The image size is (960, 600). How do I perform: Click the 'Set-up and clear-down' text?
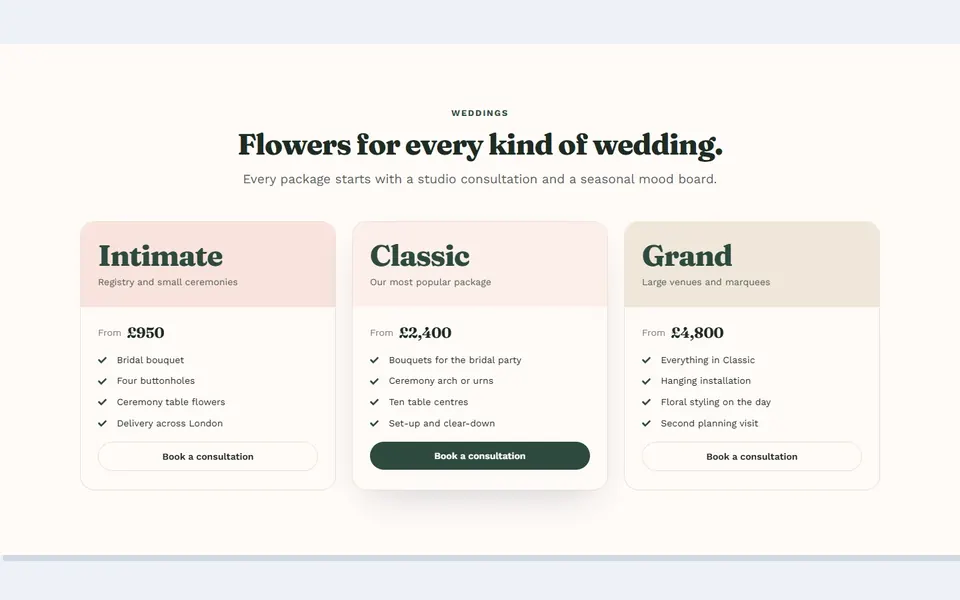pyautogui.click(x=441, y=423)
